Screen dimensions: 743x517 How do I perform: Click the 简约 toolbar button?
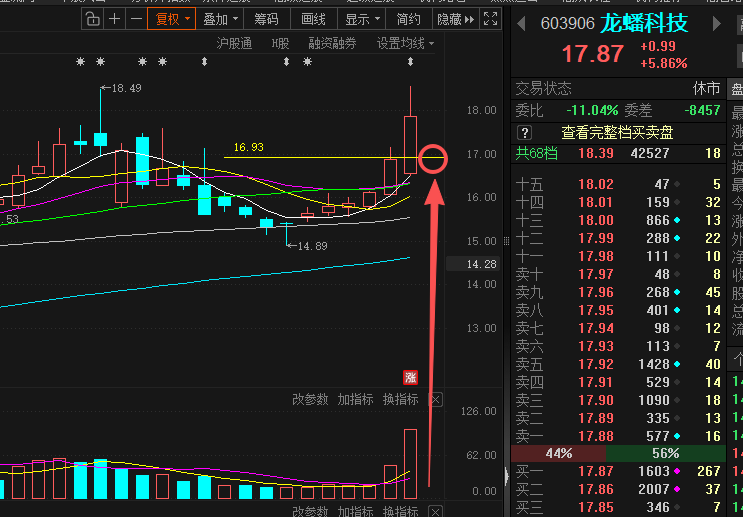point(408,19)
